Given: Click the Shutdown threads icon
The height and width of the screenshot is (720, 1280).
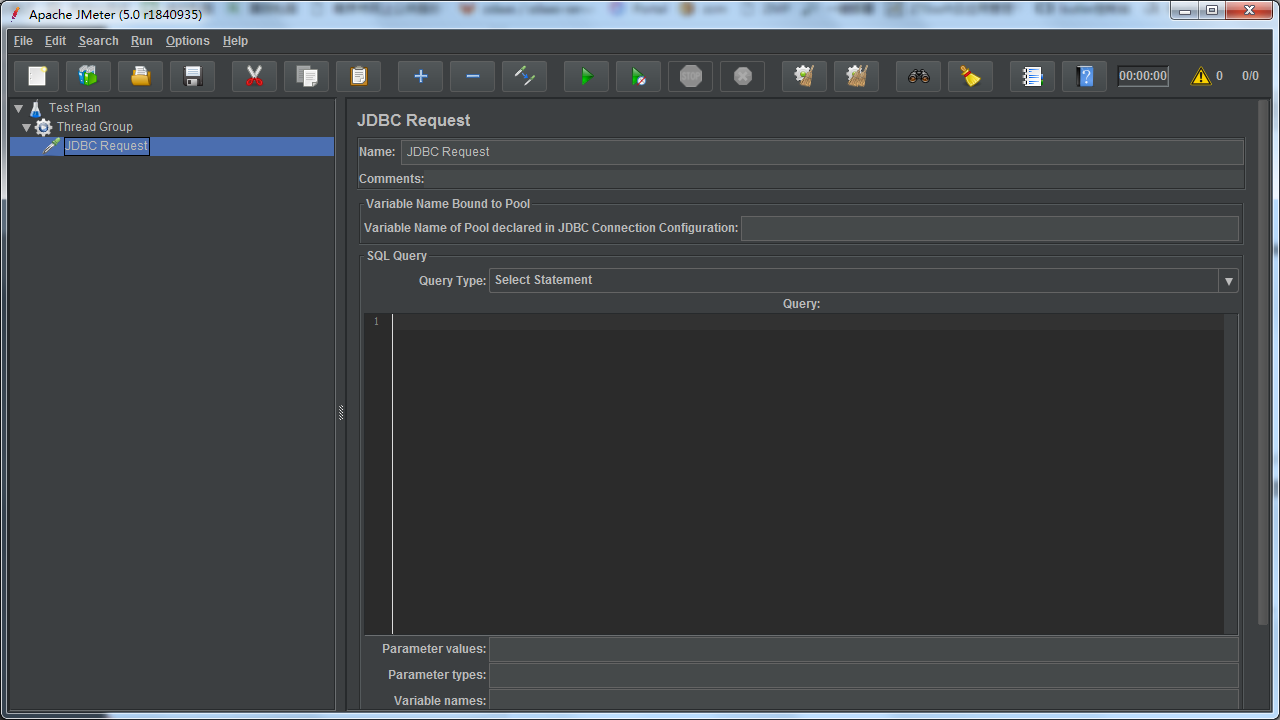Looking at the screenshot, I should (743, 76).
